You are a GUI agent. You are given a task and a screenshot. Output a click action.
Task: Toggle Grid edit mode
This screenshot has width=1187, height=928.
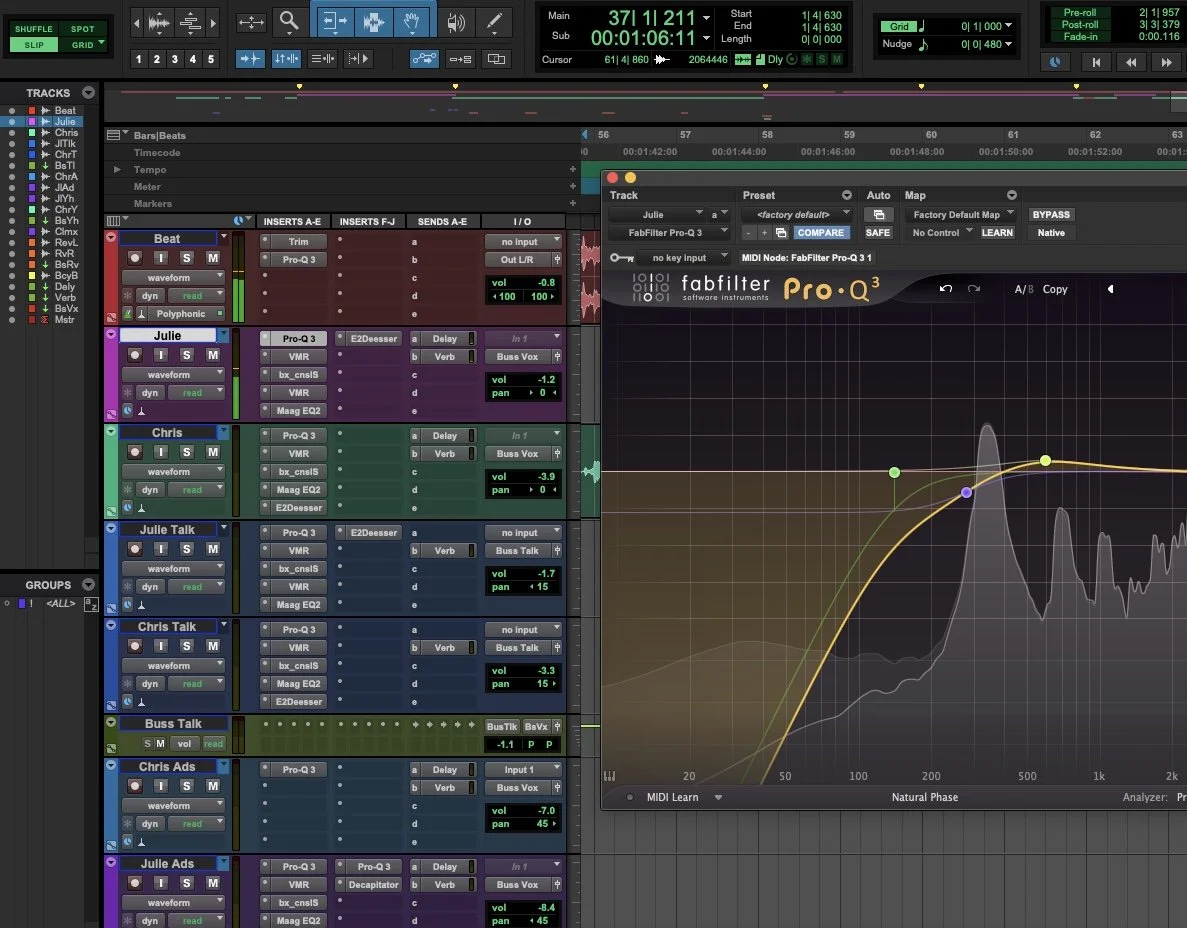[x=82, y=45]
